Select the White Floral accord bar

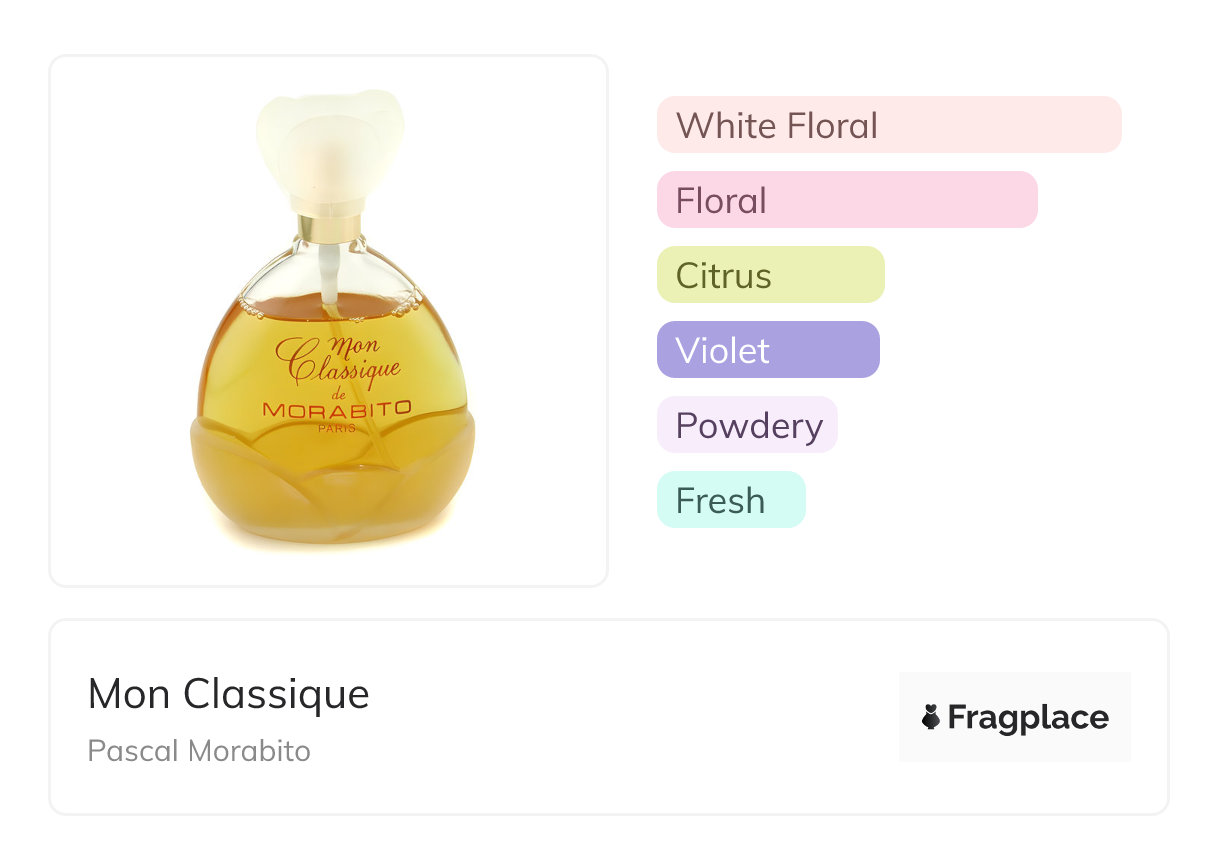coord(888,125)
